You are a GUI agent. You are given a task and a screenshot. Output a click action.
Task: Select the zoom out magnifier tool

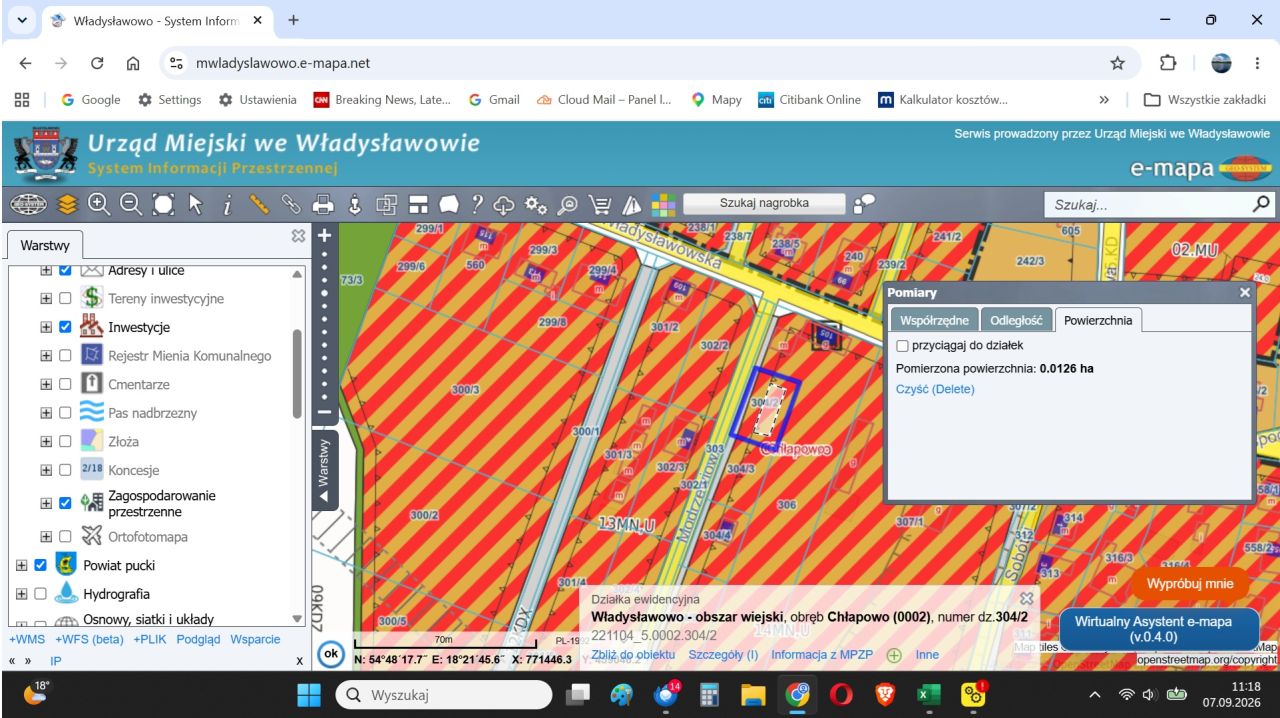pyautogui.click(x=131, y=204)
